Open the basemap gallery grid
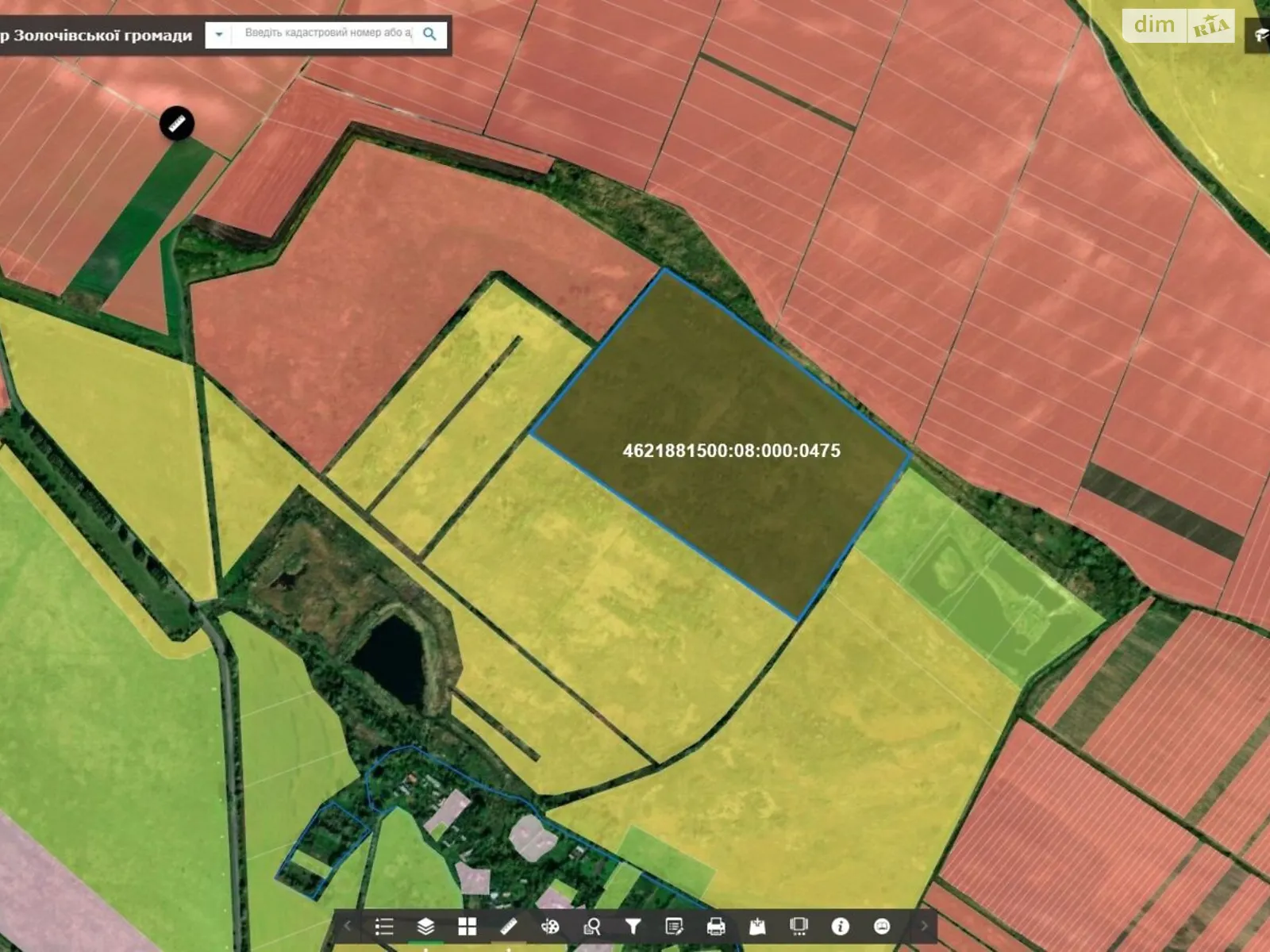 467,927
